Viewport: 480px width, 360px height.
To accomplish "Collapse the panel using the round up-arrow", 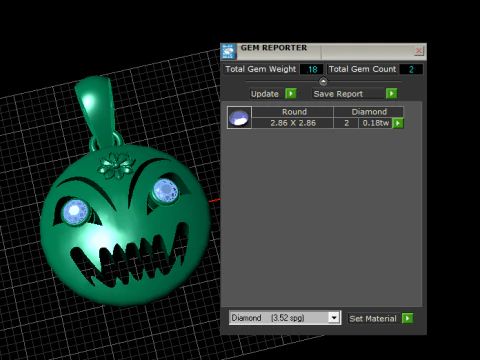I will (x=323, y=81).
